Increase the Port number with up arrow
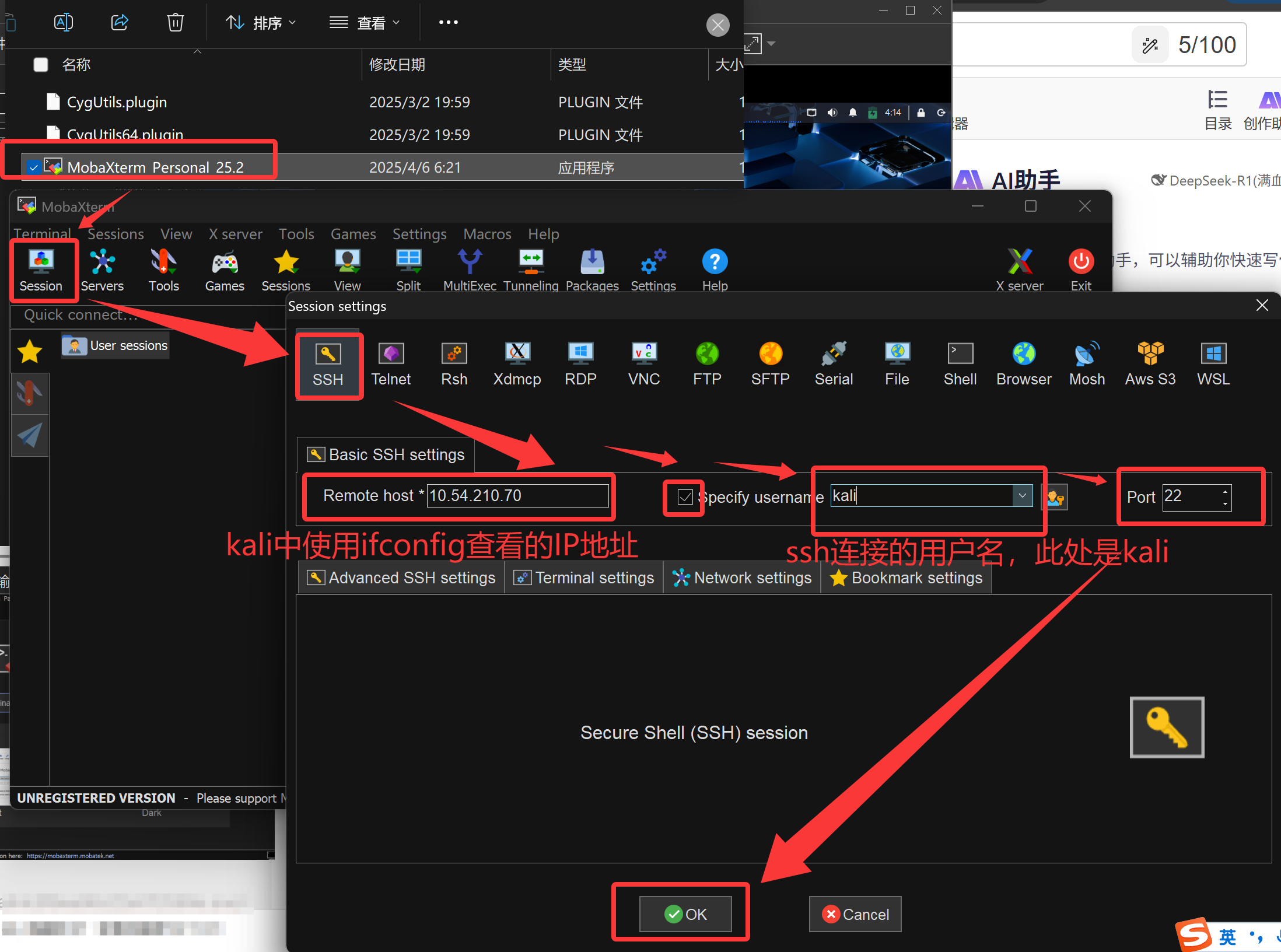 (x=1225, y=491)
